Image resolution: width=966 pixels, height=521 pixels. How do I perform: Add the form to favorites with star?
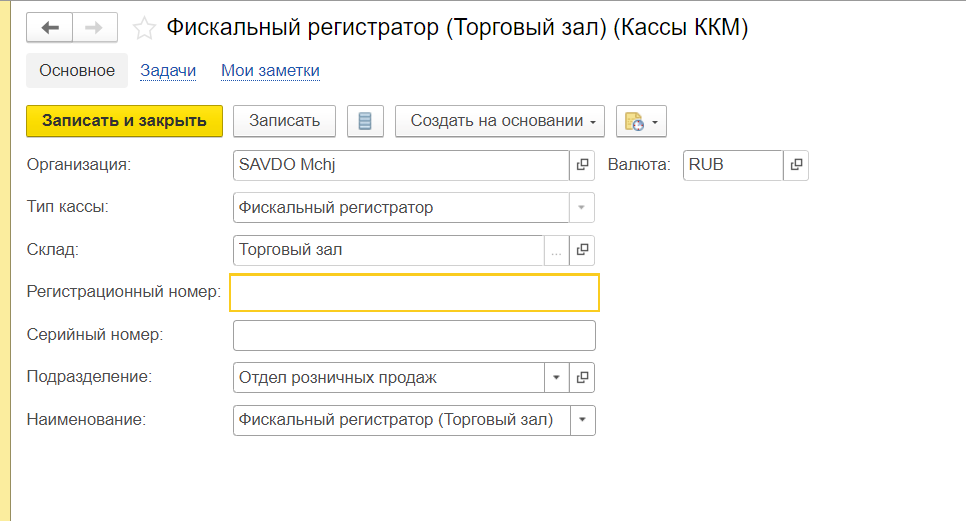coord(144,29)
